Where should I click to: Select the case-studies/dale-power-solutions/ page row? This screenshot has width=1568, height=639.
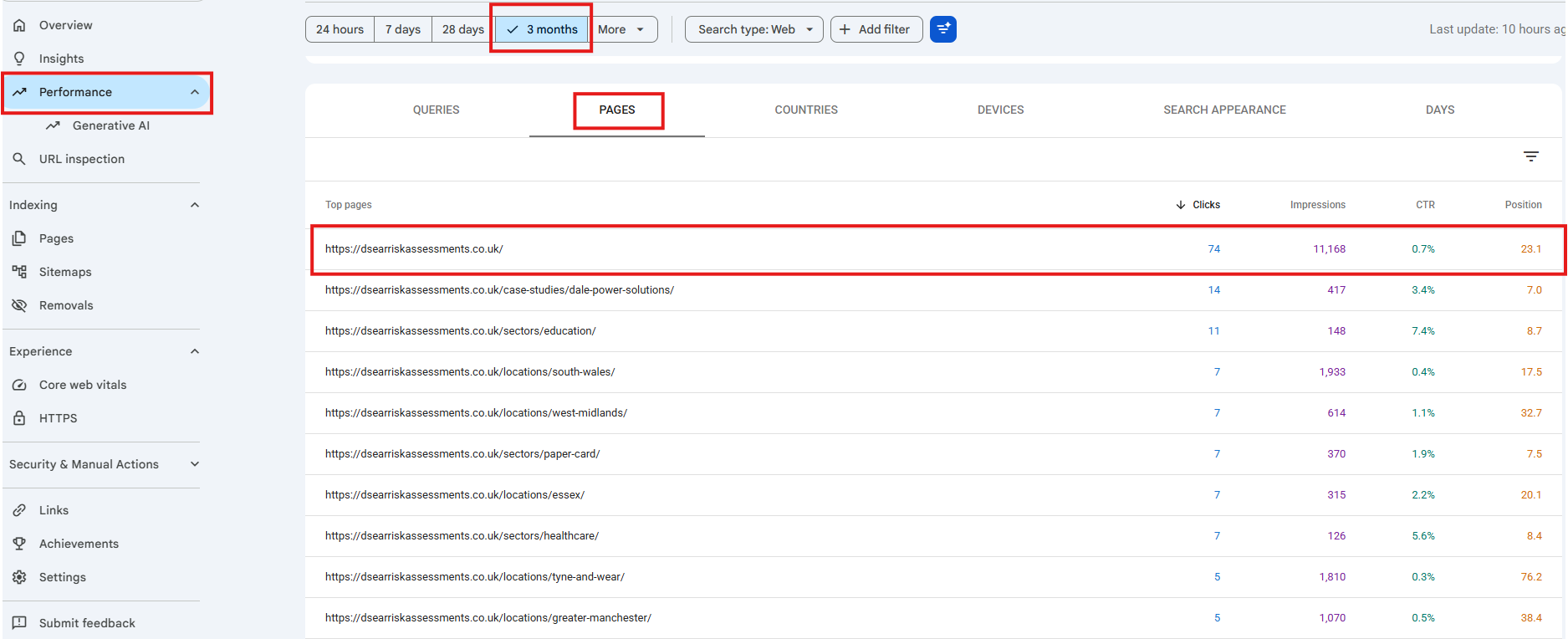(x=933, y=290)
